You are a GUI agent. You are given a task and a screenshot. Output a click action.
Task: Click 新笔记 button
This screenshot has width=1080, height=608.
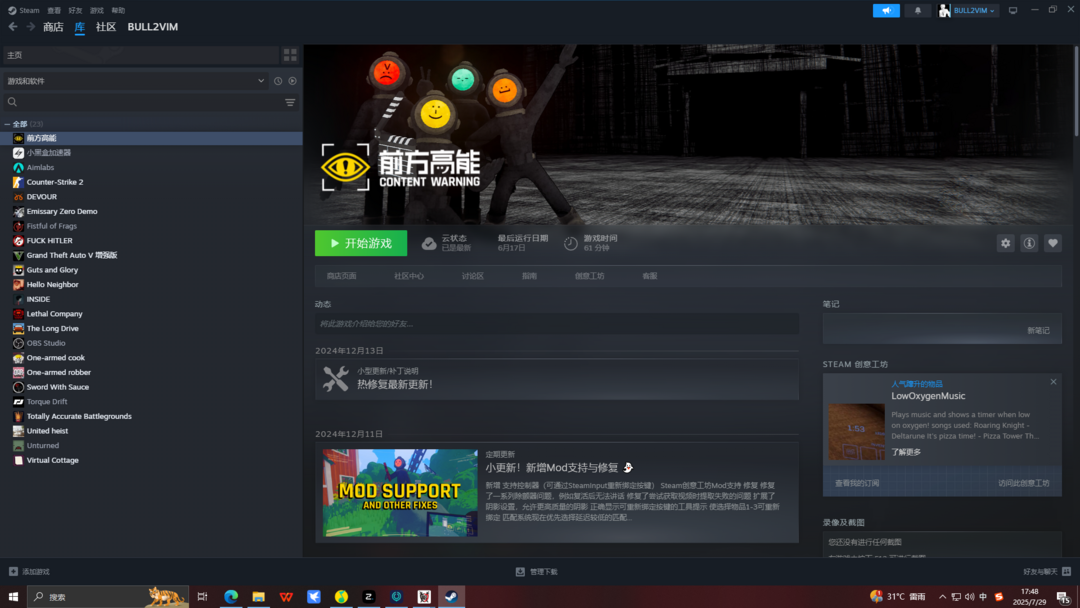pyautogui.click(x=1039, y=331)
